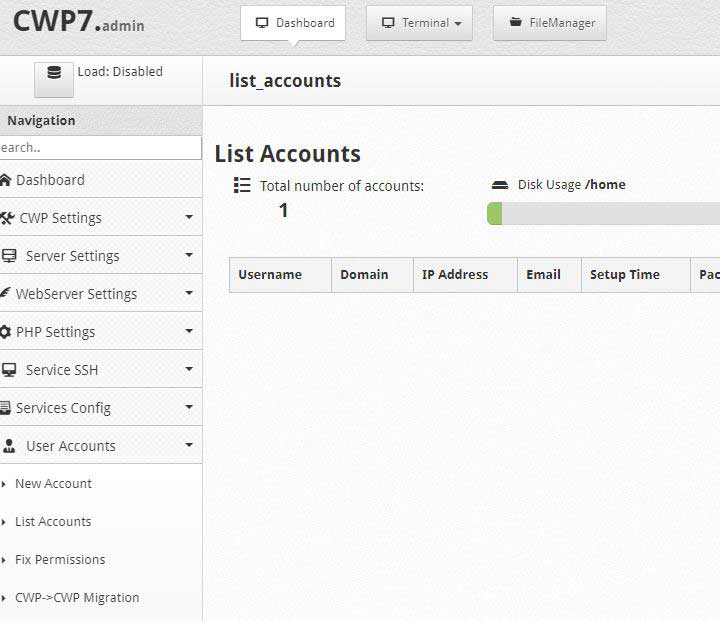Click the database stack icon near Load

click(x=54, y=73)
